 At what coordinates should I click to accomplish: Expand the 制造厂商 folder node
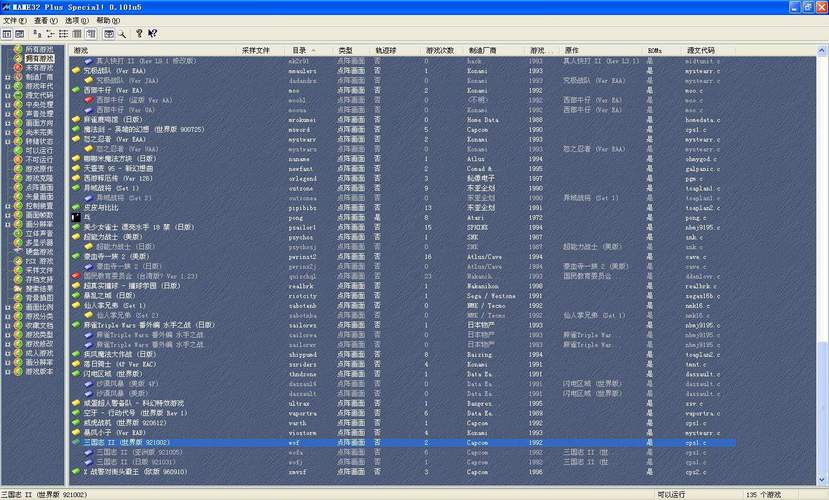point(7,77)
